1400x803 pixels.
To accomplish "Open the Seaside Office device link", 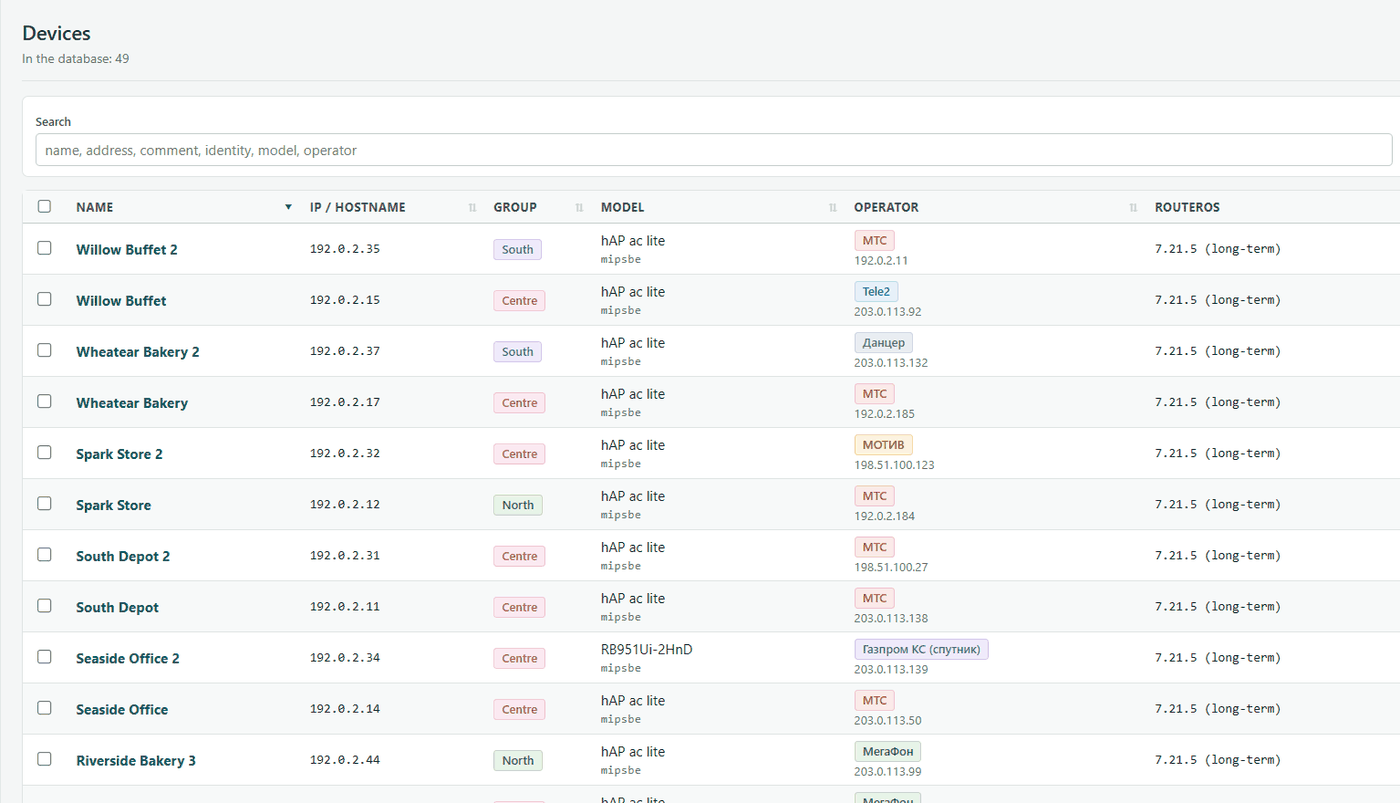I will [122, 709].
